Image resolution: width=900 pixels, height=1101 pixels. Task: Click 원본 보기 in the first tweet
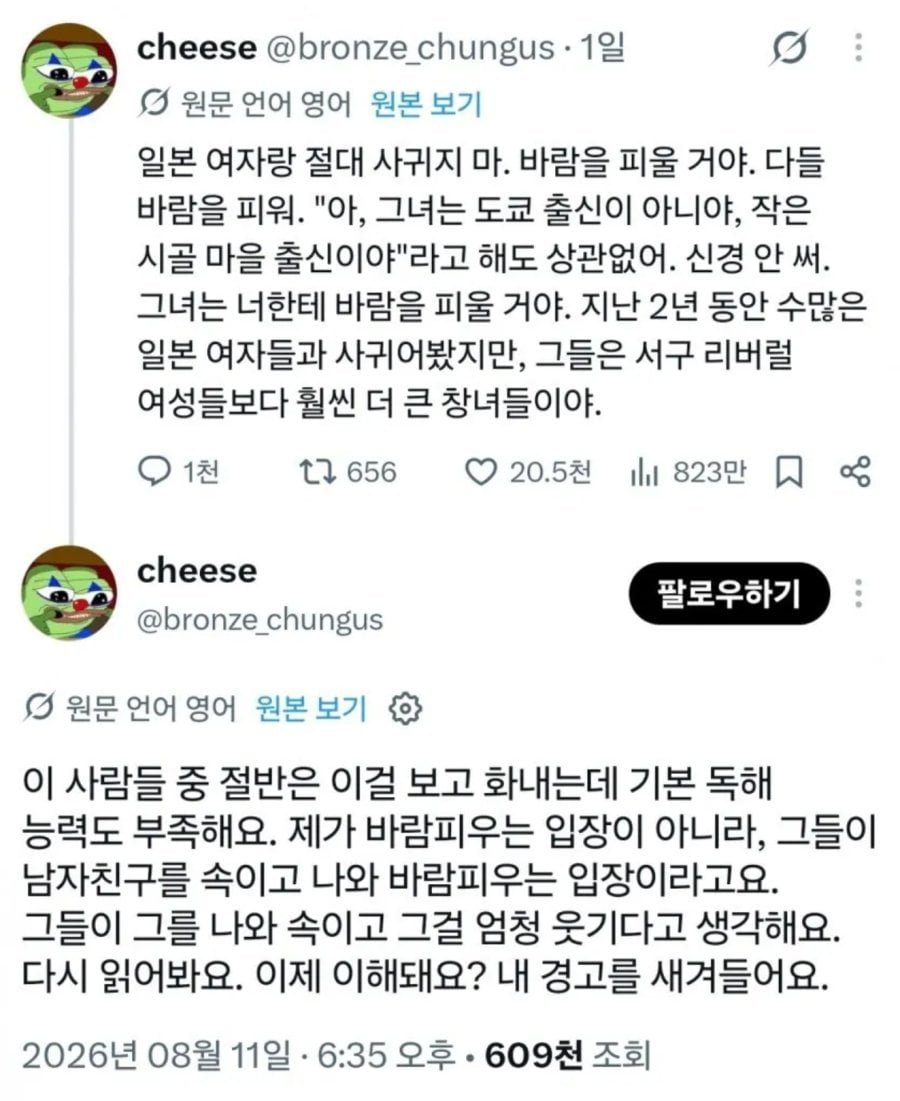tap(426, 104)
